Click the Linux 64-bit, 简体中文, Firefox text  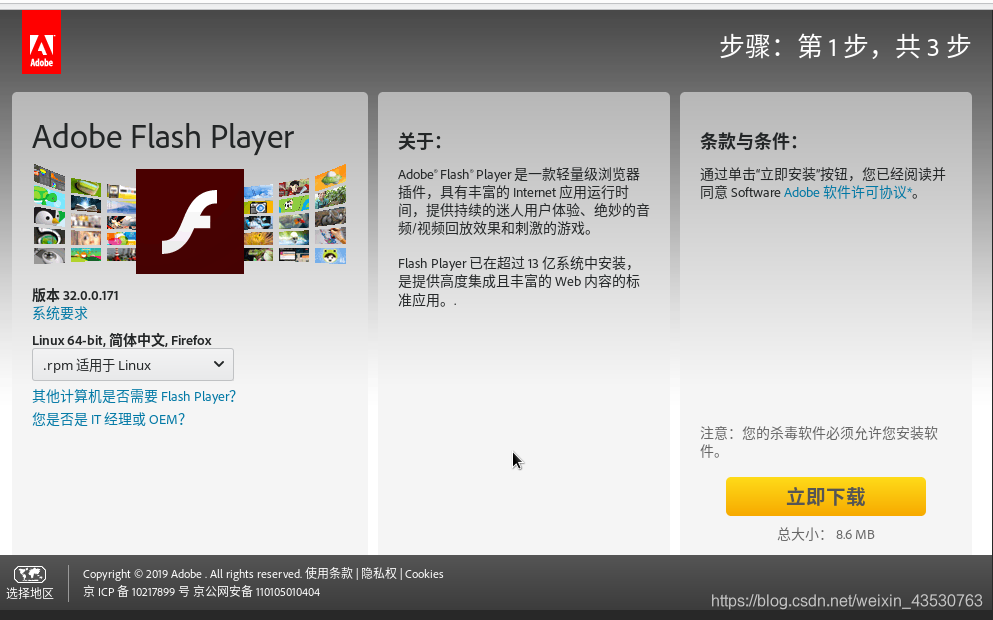click(122, 340)
